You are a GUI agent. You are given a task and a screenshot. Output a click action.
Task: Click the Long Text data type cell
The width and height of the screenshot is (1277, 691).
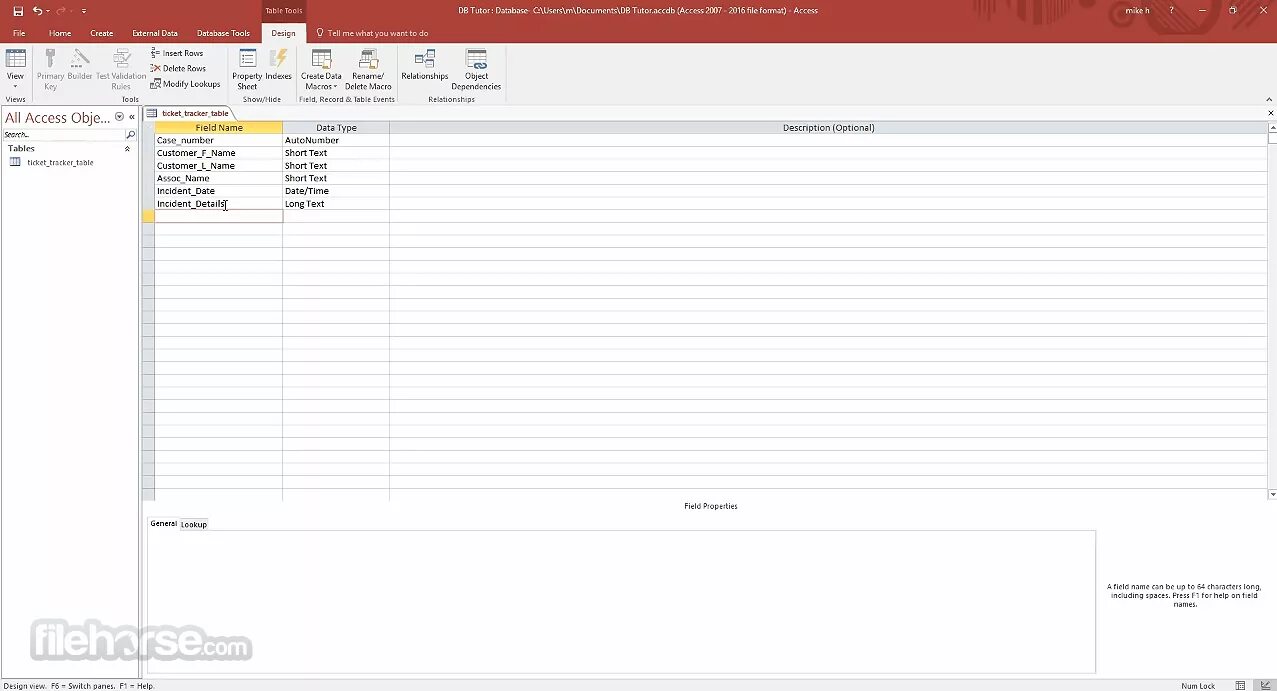pyautogui.click(x=336, y=204)
